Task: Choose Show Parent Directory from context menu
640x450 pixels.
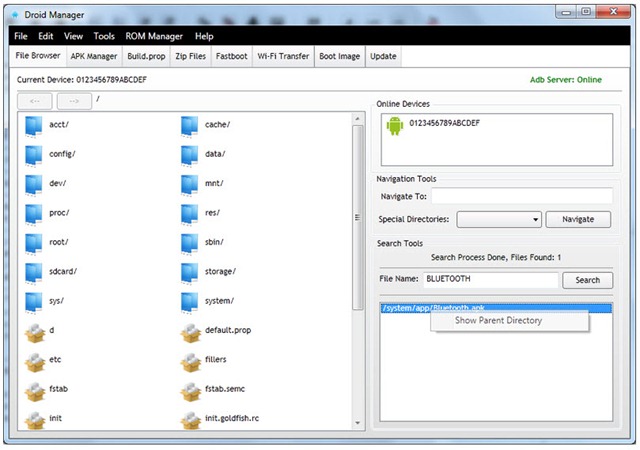Action: click(x=510, y=321)
